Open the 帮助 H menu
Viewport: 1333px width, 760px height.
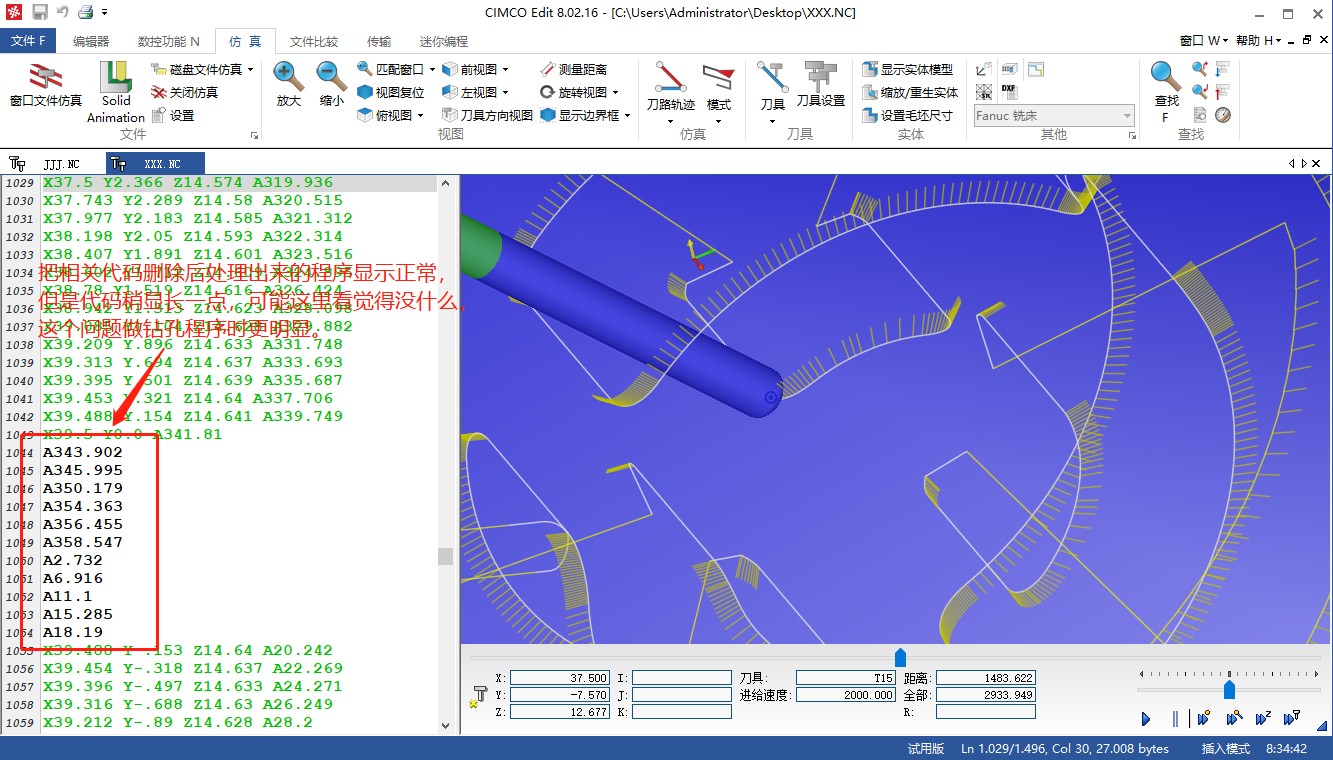pyautogui.click(x=1259, y=41)
